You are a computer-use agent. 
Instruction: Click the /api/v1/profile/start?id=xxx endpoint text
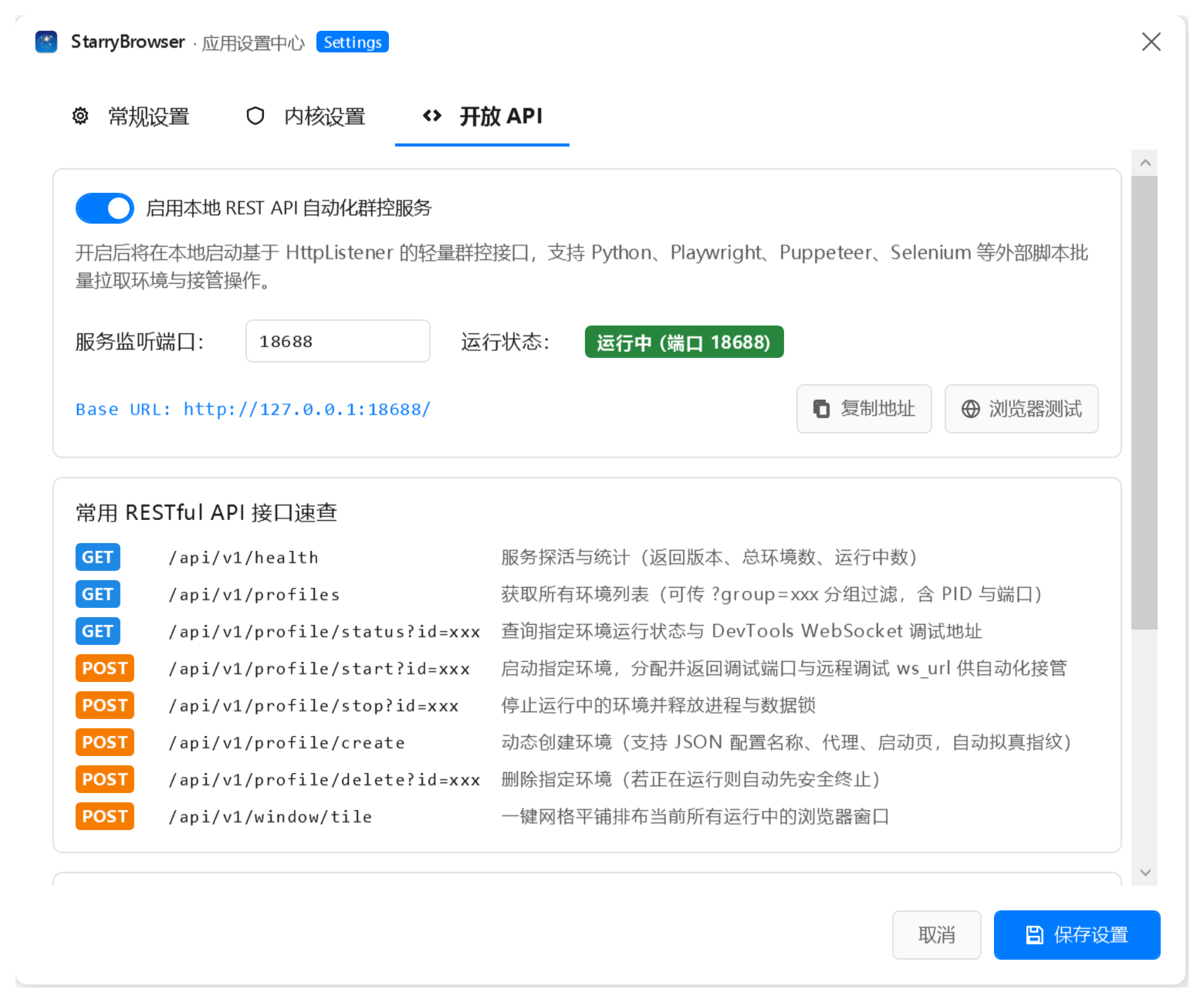[320, 669]
